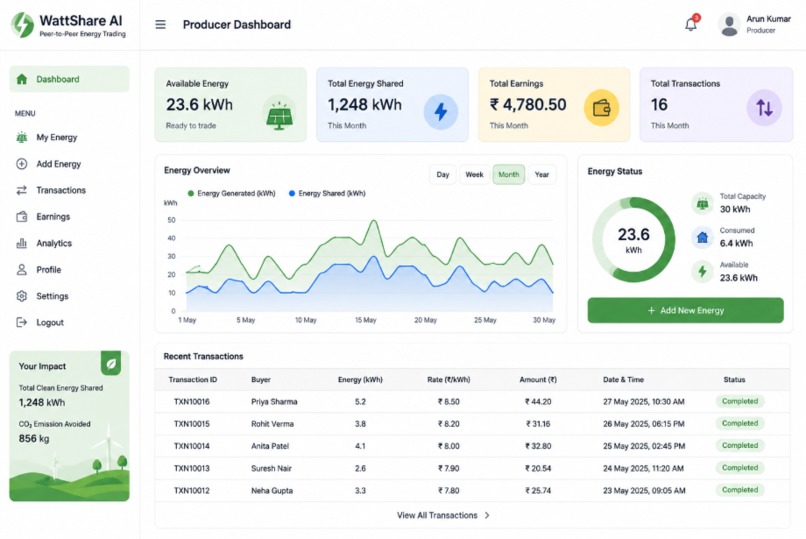Image resolution: width=806 pixels, height=539 pixels.
Task: Click buyer name Rohit Verma
Action: click(x=272, y=424)
